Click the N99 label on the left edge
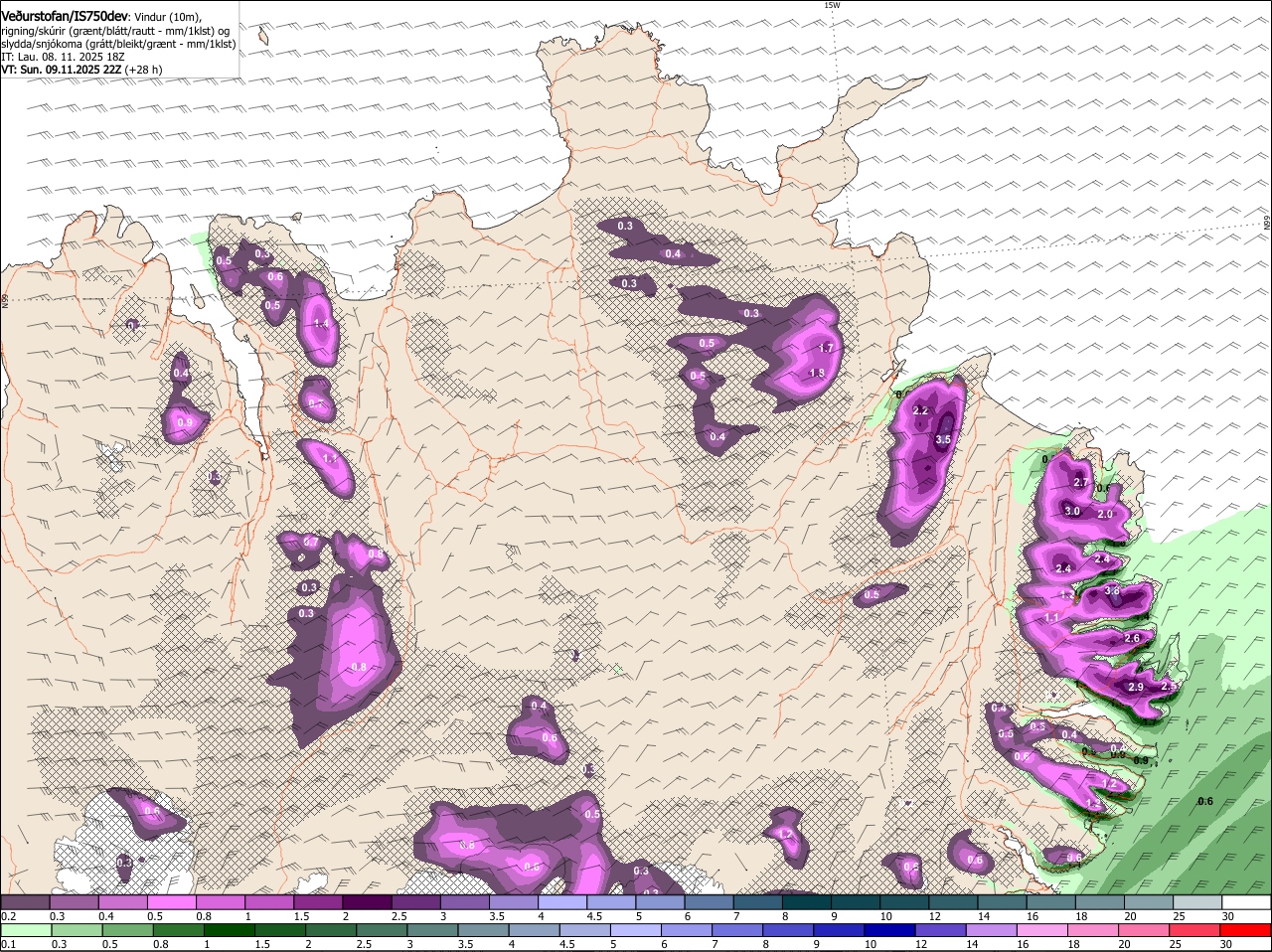 (5, 299)
